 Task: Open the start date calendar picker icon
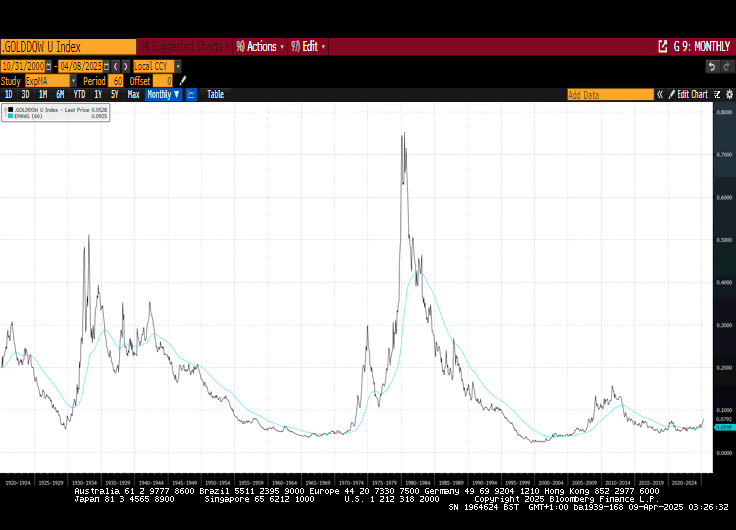click(x=49, y=66)
